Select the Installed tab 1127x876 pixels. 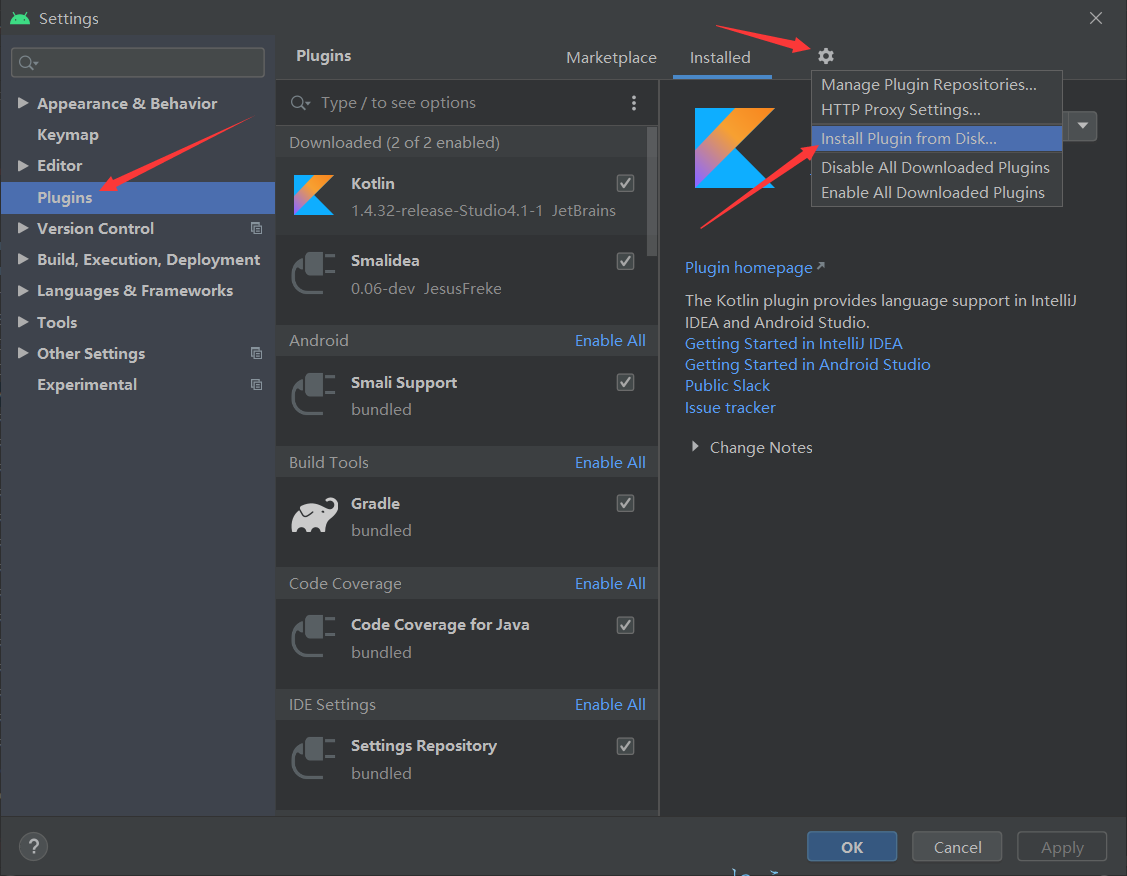720,57
